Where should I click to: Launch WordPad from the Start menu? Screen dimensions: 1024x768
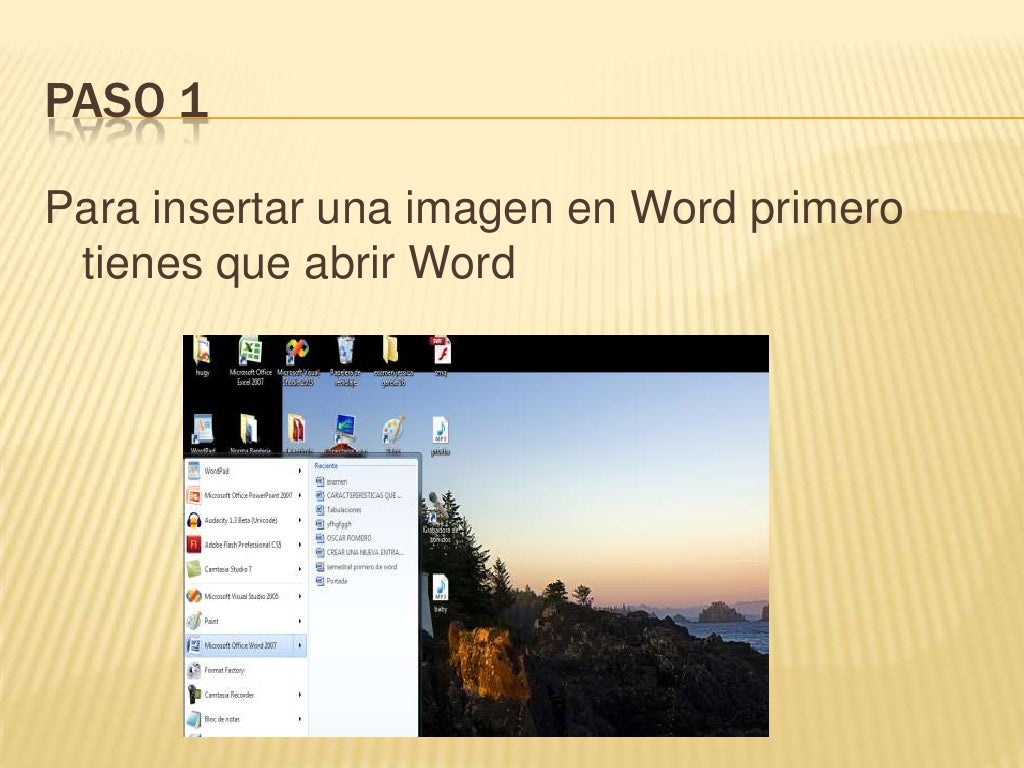pos(245,471)
